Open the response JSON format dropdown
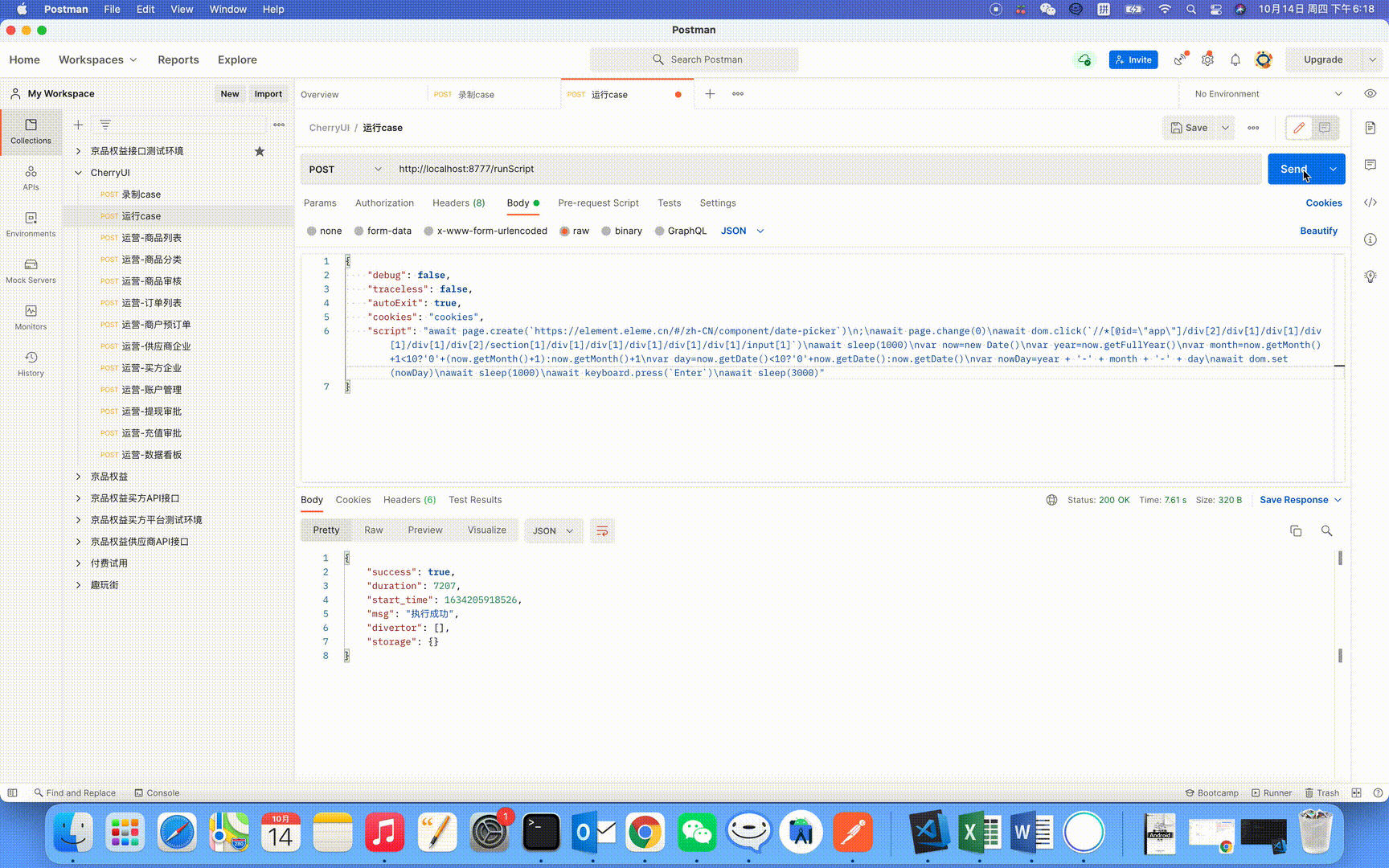 (553, 530)
